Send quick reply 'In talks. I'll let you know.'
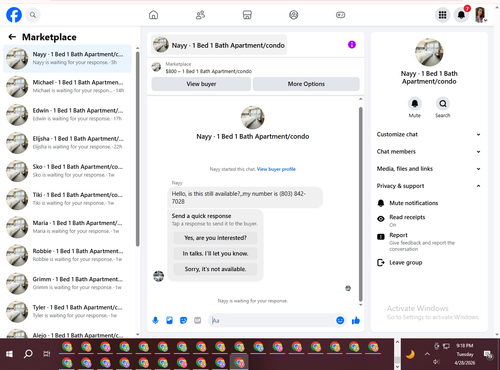The height and width of the screenshot is (370, 500). pos(215,254)
